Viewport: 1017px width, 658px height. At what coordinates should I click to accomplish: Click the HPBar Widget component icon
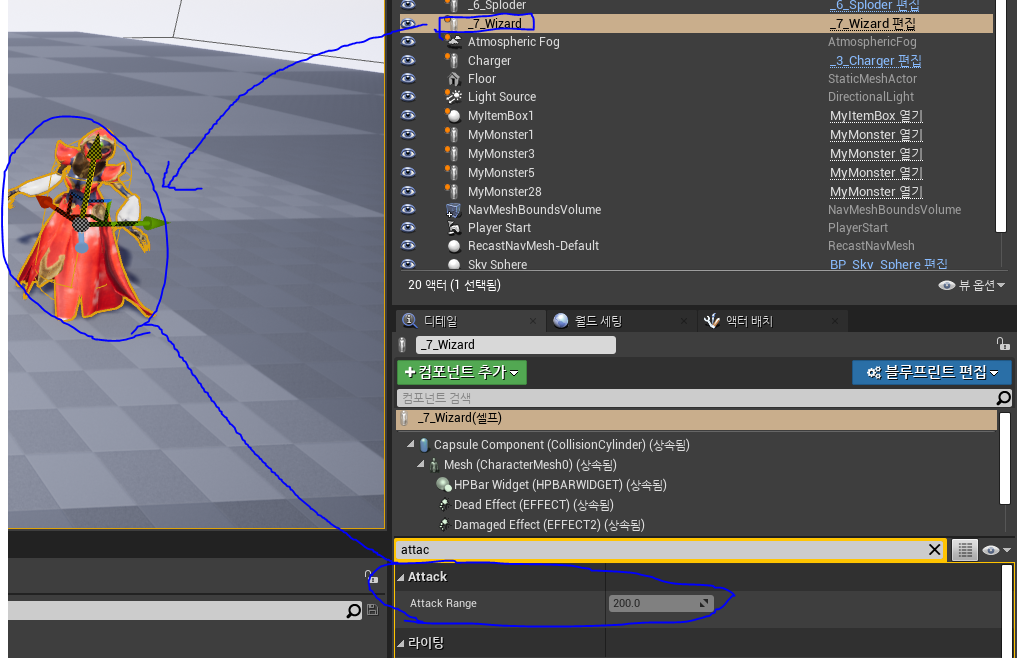coord(444,485)
